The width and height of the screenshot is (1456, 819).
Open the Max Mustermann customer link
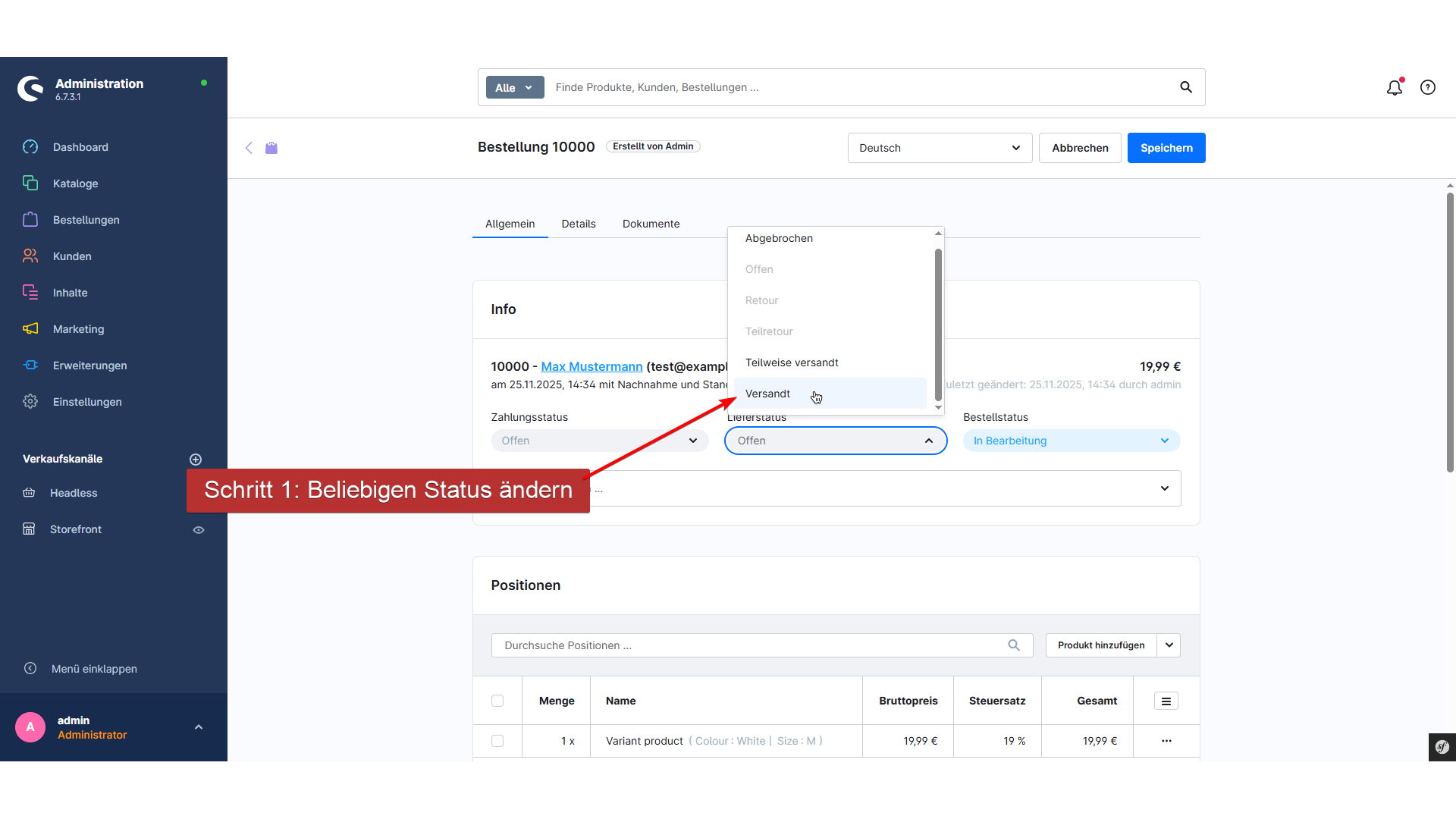coord(591,366)
